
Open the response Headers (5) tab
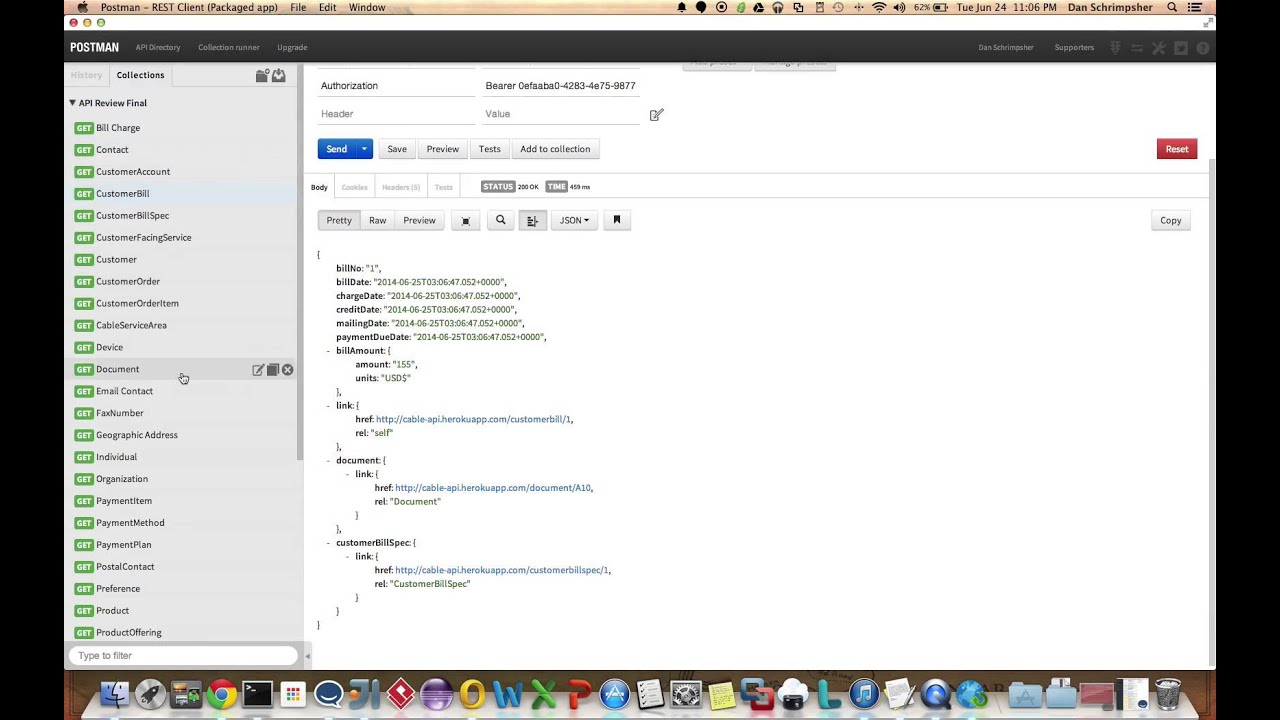click(x=401, y=187)
